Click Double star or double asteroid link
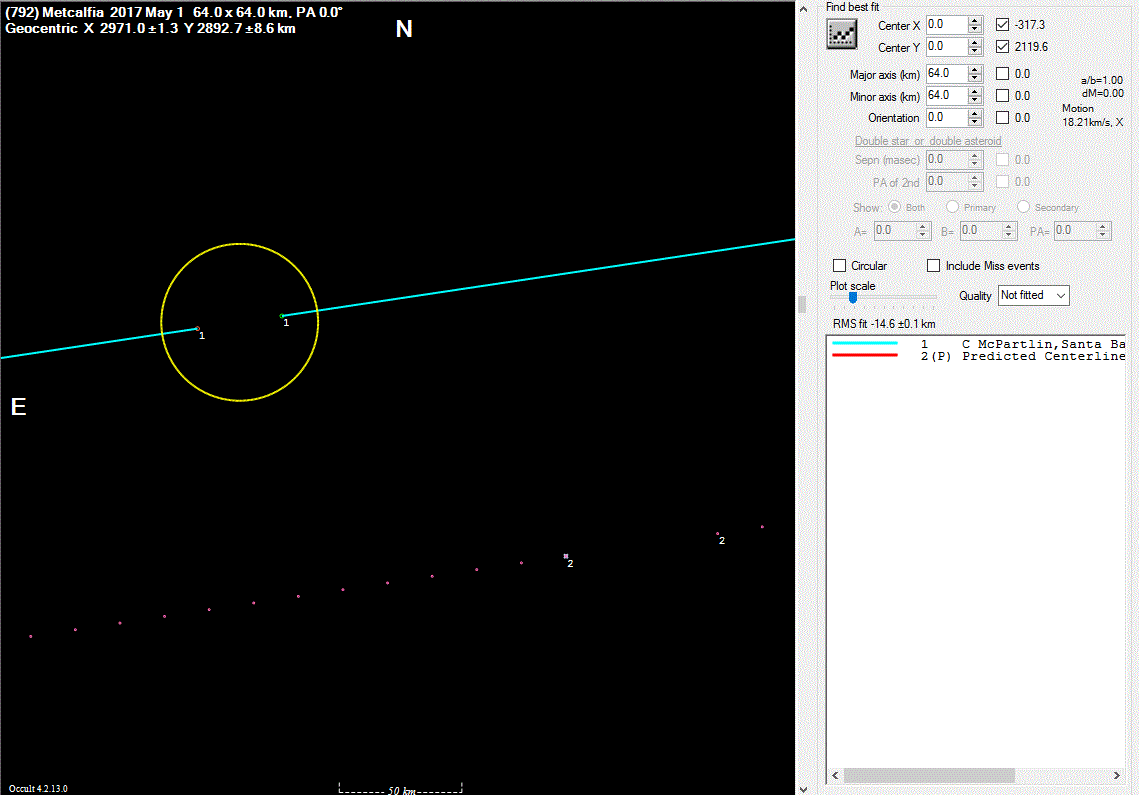The width and height of the screenshot is (1139, 795). point(928,141)
